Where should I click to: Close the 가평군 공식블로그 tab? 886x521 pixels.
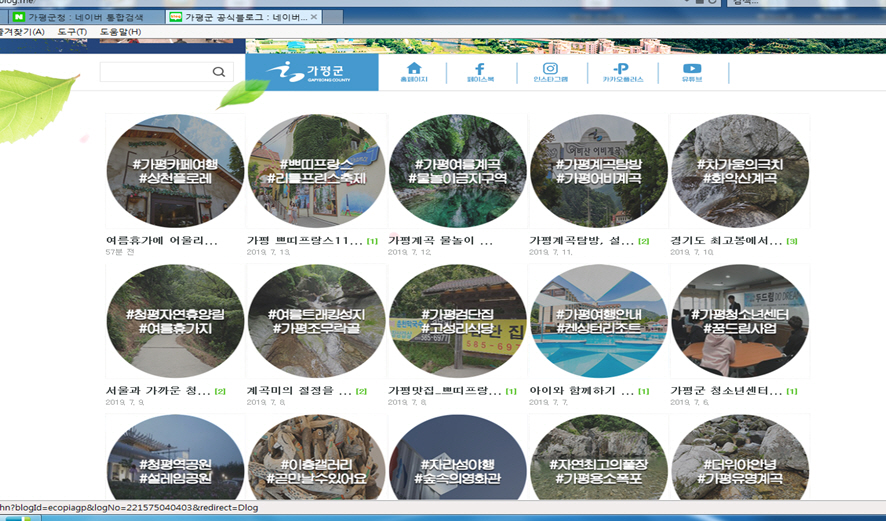314,17
